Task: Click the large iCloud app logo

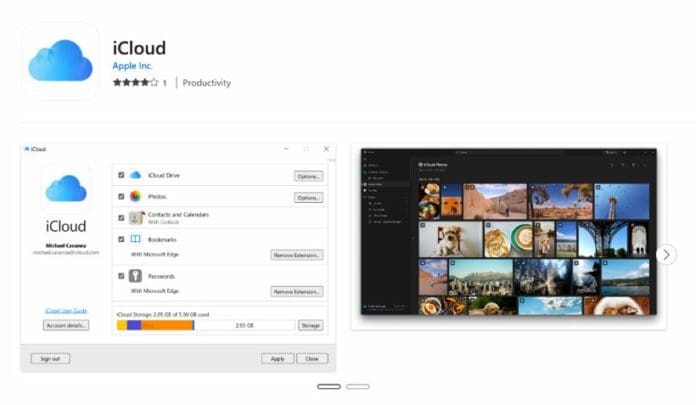Action: [x=60, y=61]
